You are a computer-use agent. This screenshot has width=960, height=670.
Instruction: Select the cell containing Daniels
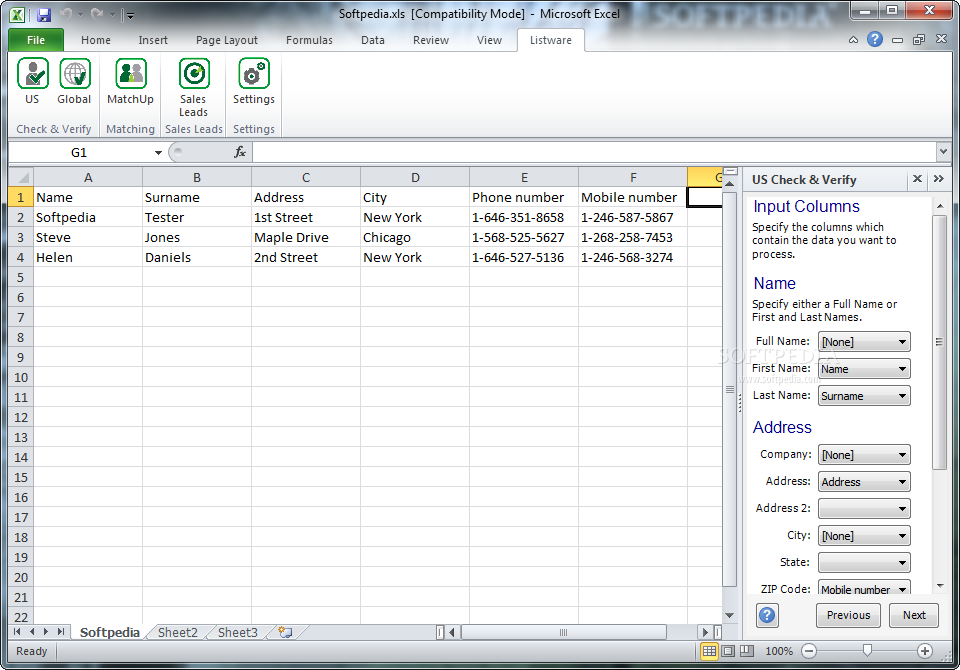click(197, 258)
